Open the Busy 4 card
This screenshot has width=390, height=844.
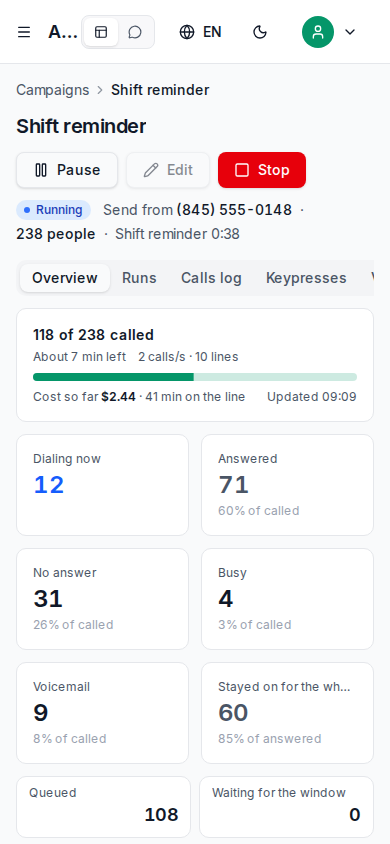click(287, 599)
